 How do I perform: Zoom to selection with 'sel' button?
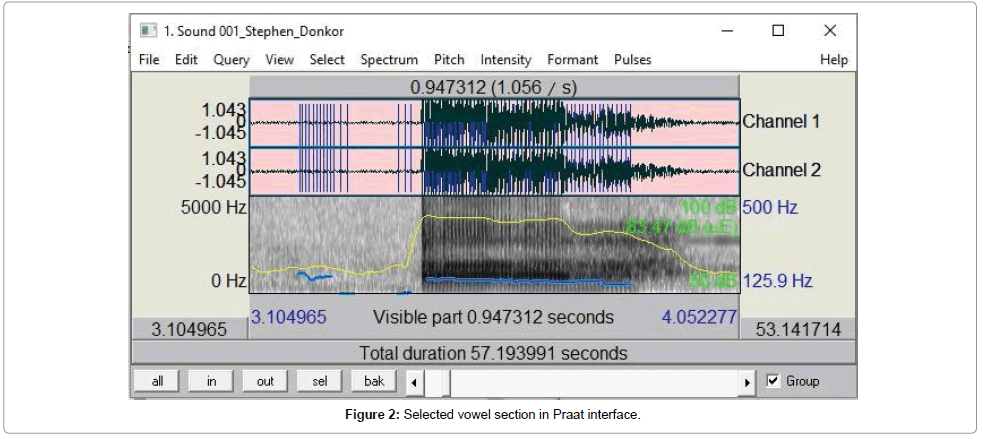pos(319,381)
